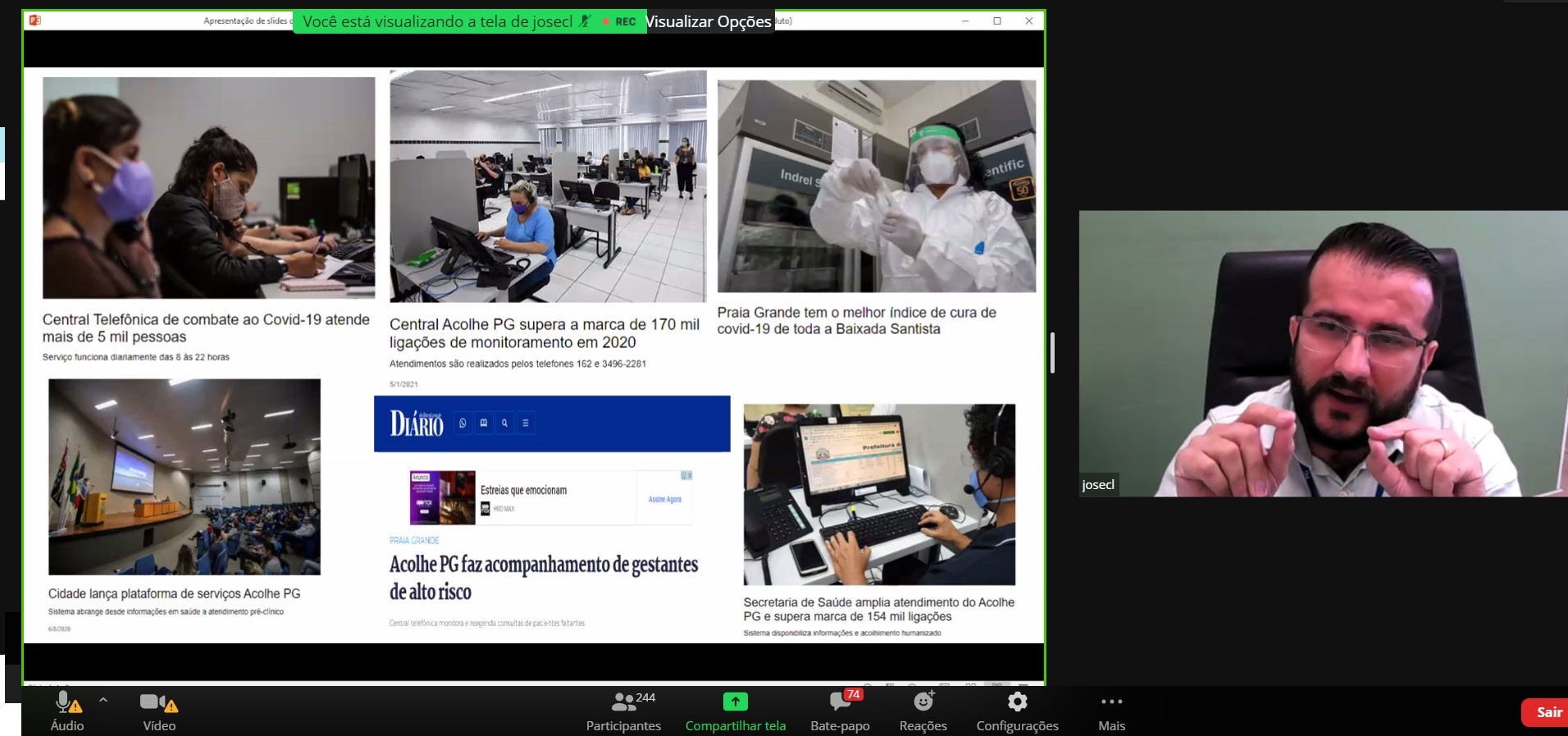
Task: Open the hamburger menu in Diário header
Action: (526, 423)
